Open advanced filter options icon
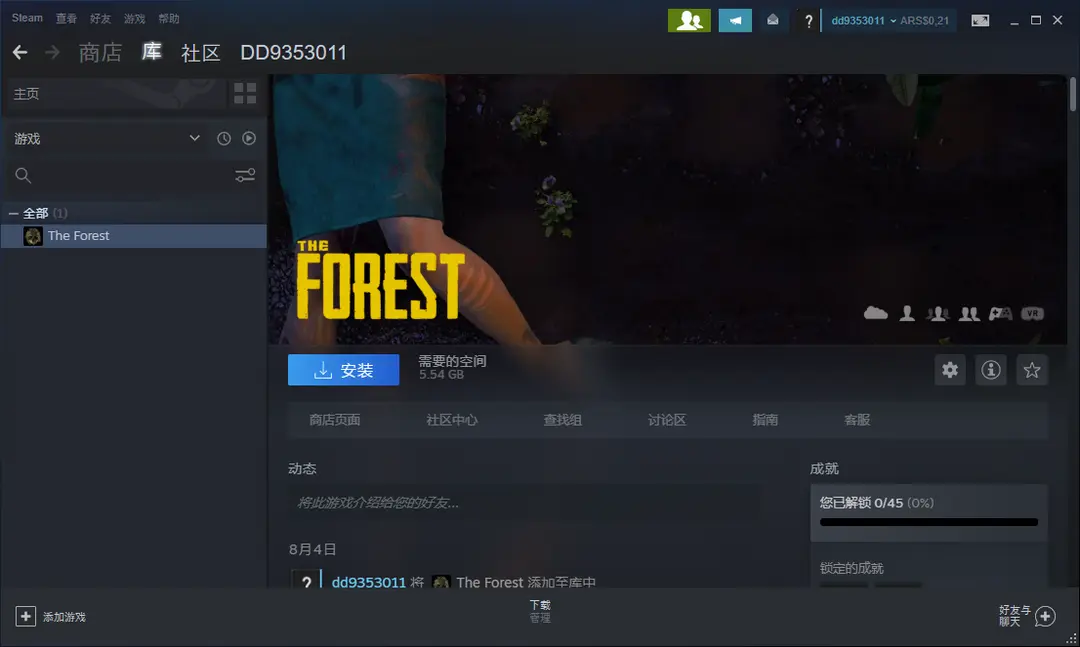This screenshot has width=1080, height=647. pos(245,176)
